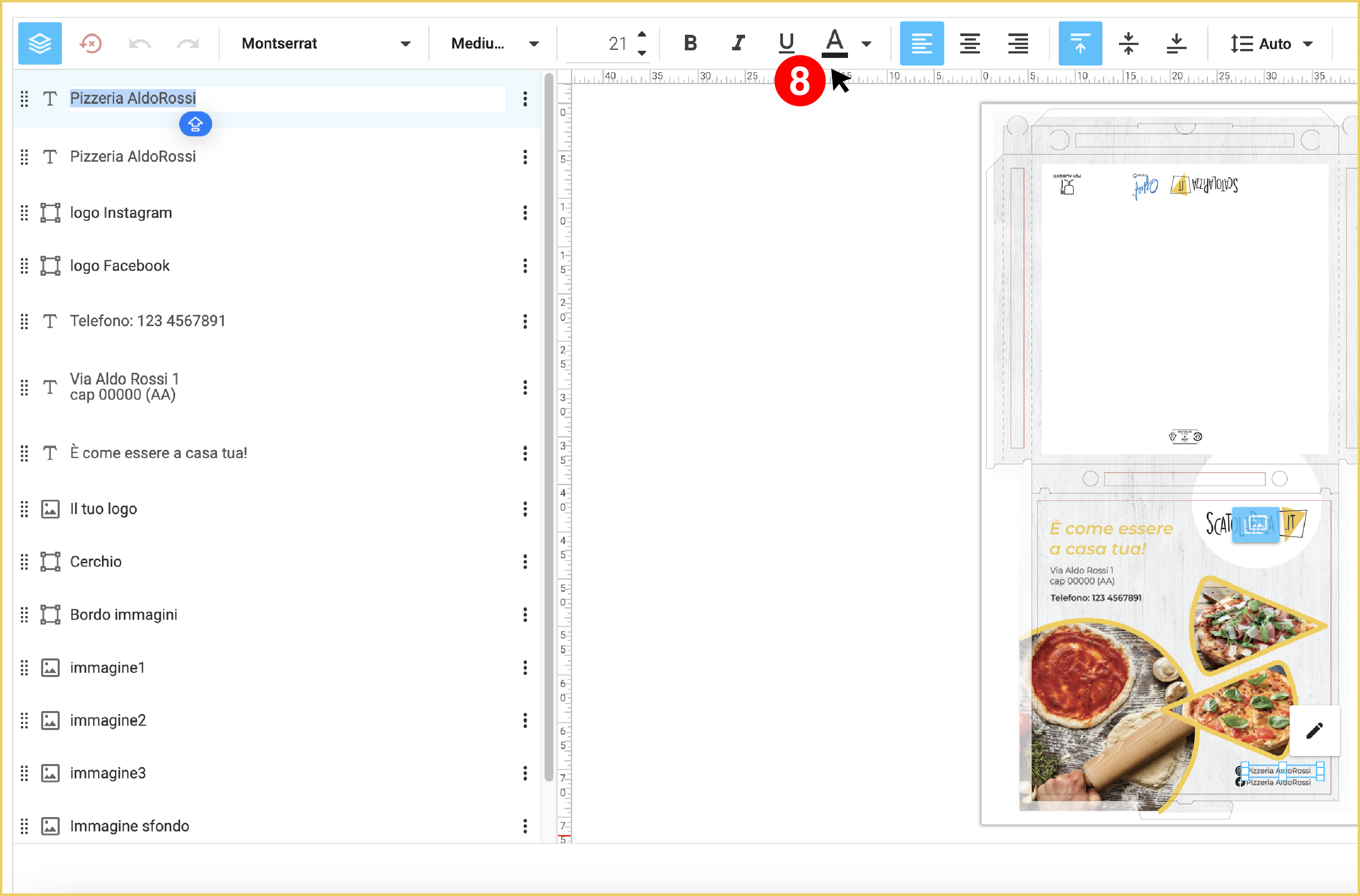Apply underline formatting
The height and width of the screenshot is (896, 1360).
787,43
